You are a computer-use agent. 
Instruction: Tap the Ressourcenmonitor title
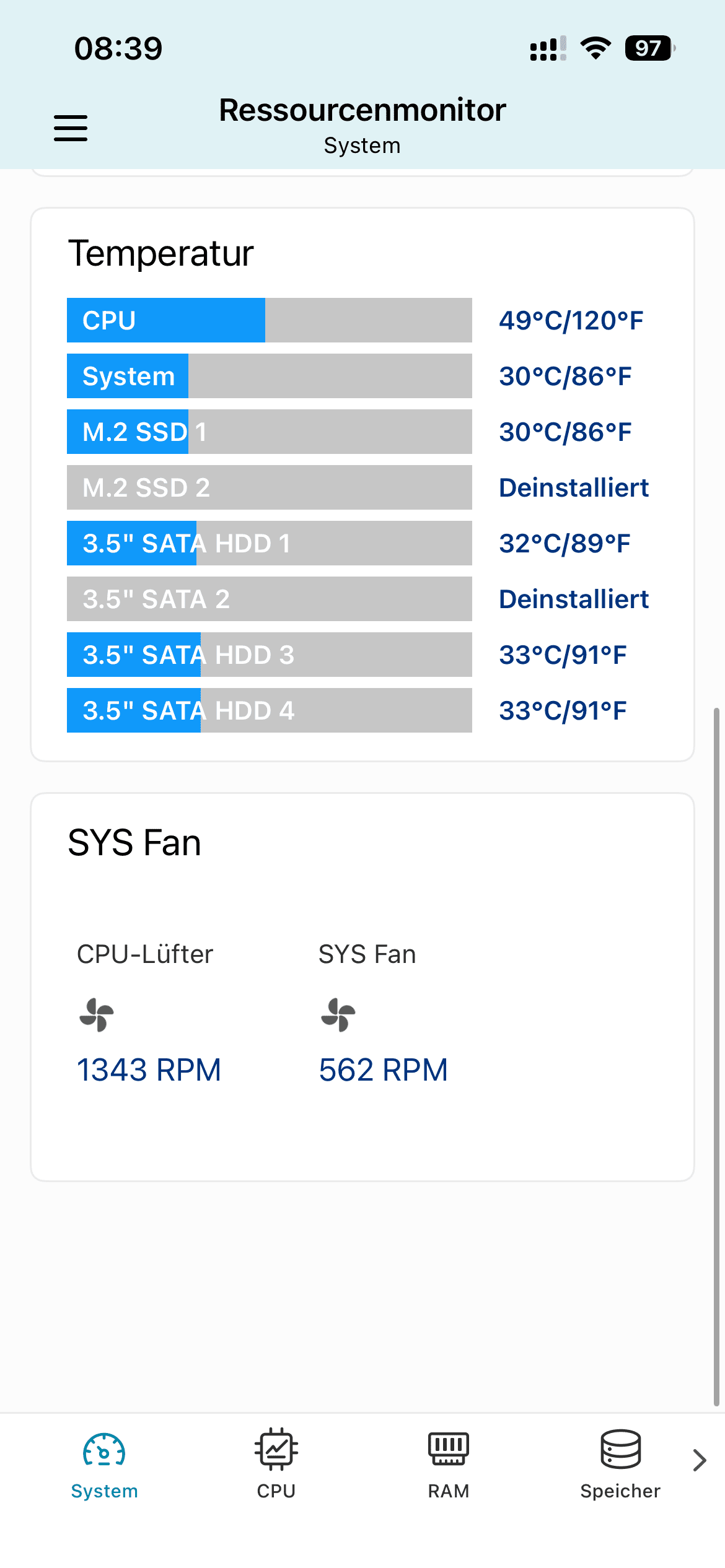[x=362, y=110]
